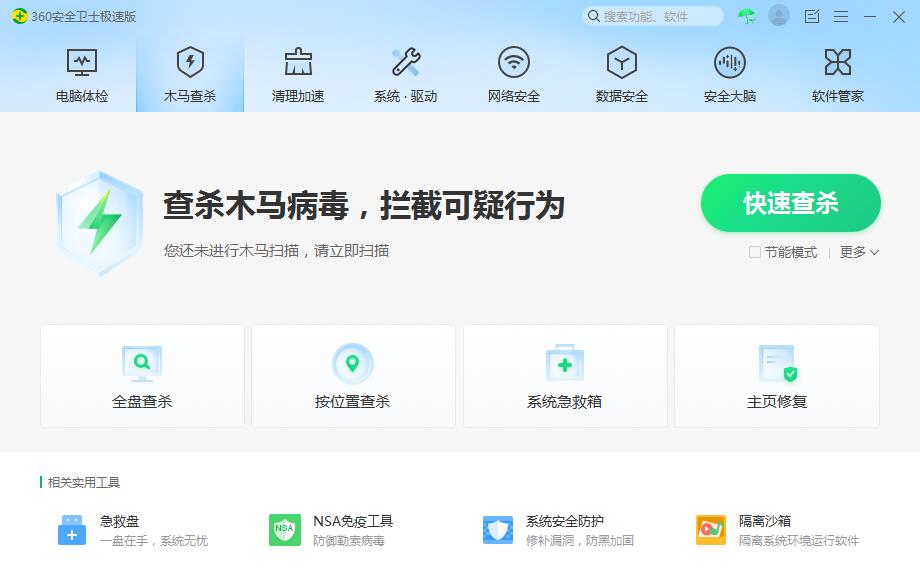Focus the 搜索功能、软件 search field

(x=653, y=16)
